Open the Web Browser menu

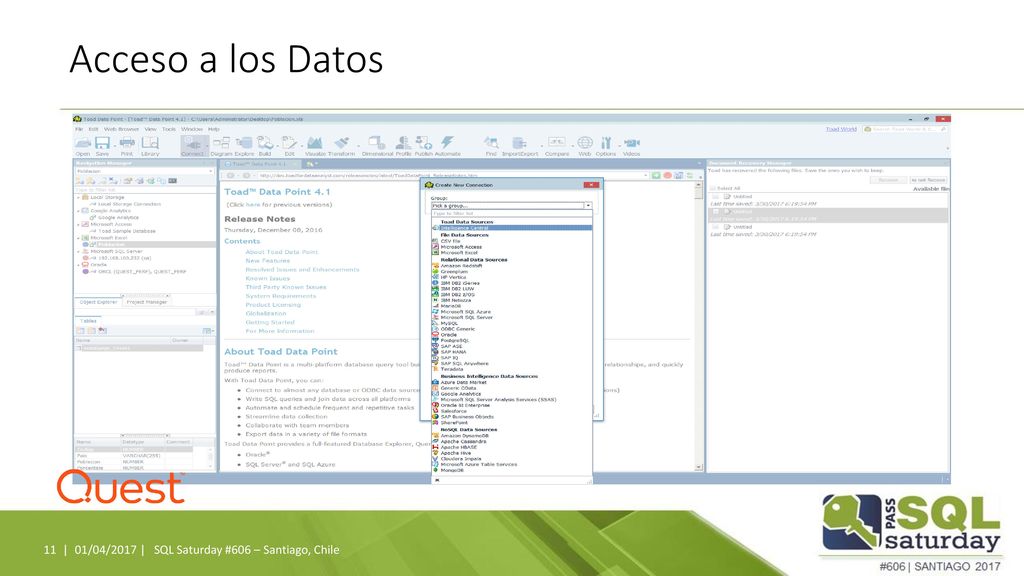click(x=121, y=129)
